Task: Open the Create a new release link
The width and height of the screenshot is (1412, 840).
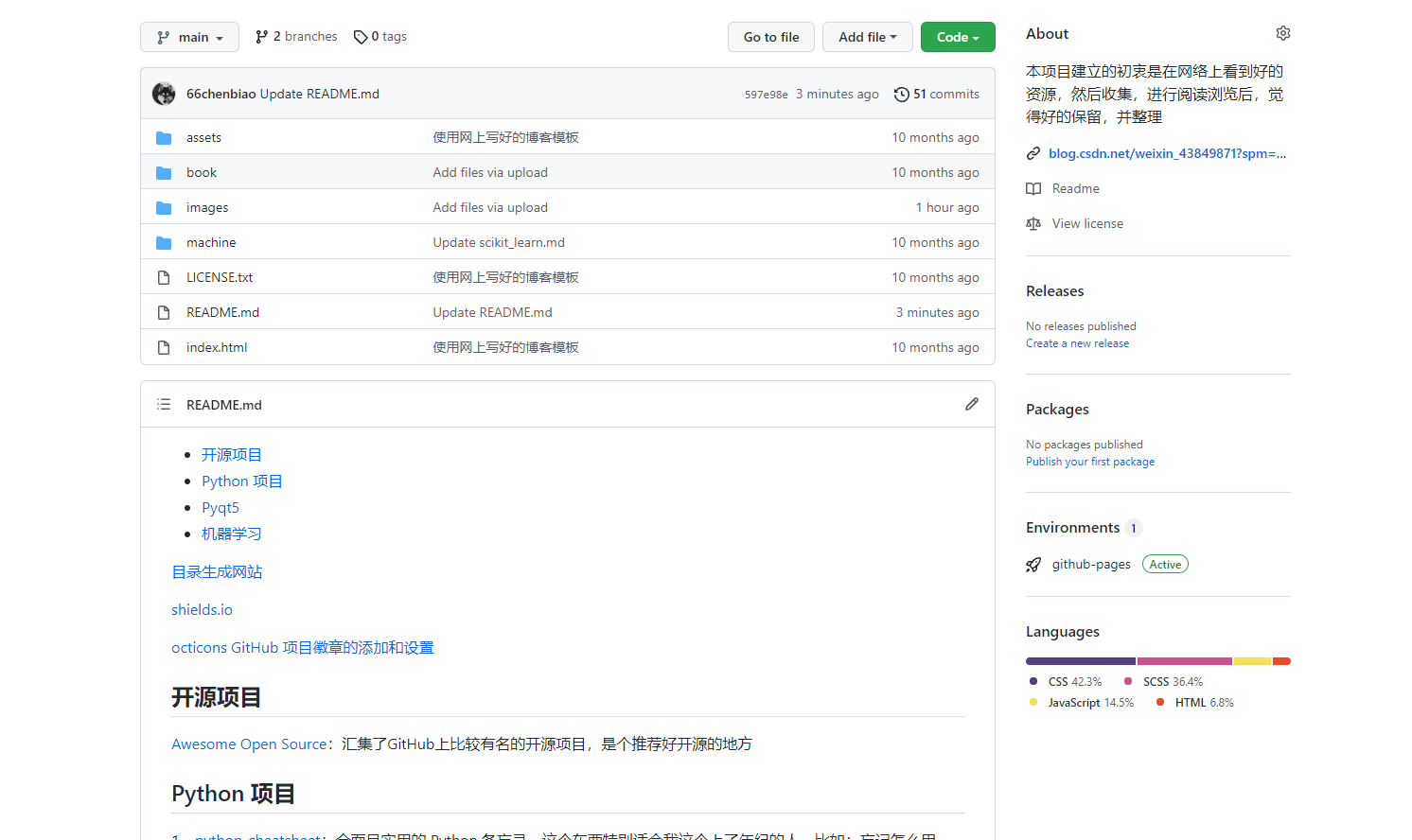Action: (x=1077, y=343)
